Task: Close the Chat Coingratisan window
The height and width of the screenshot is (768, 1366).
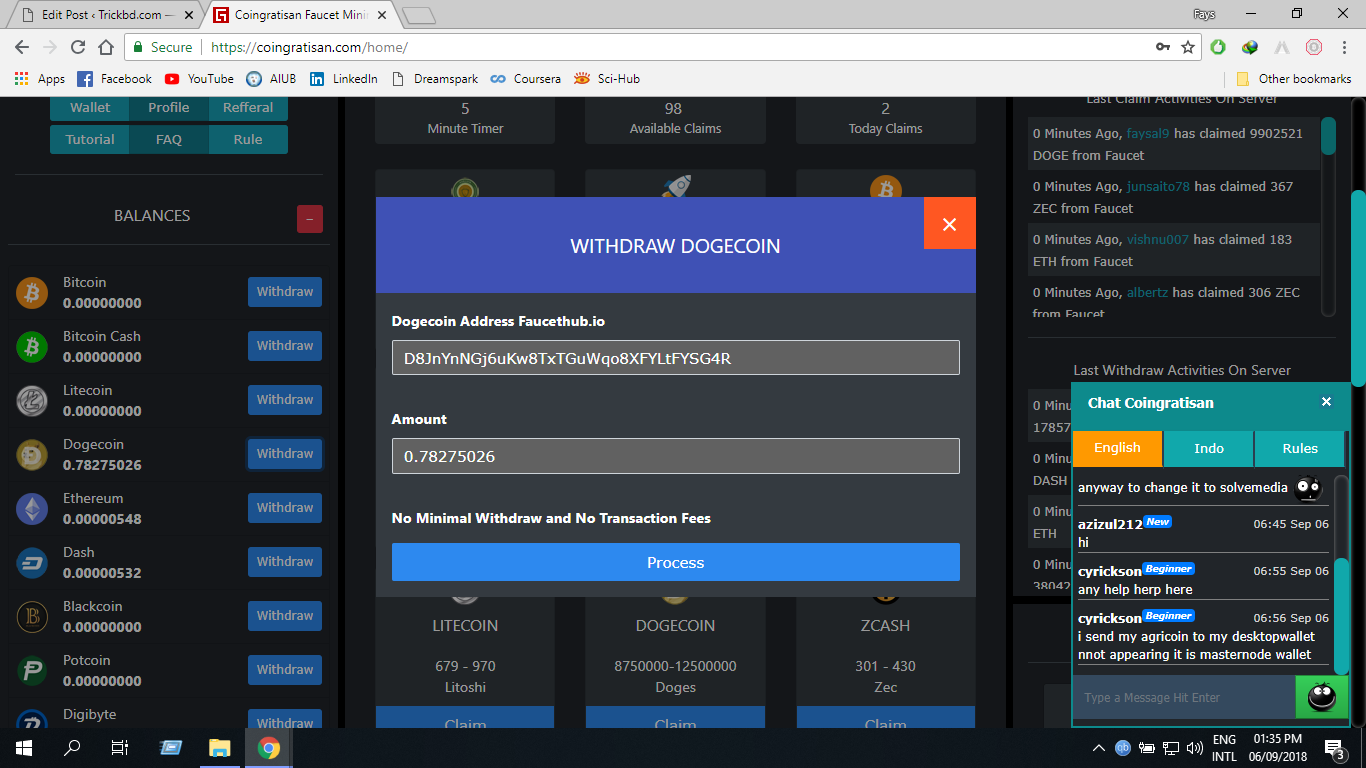Action: (1326, 402)
